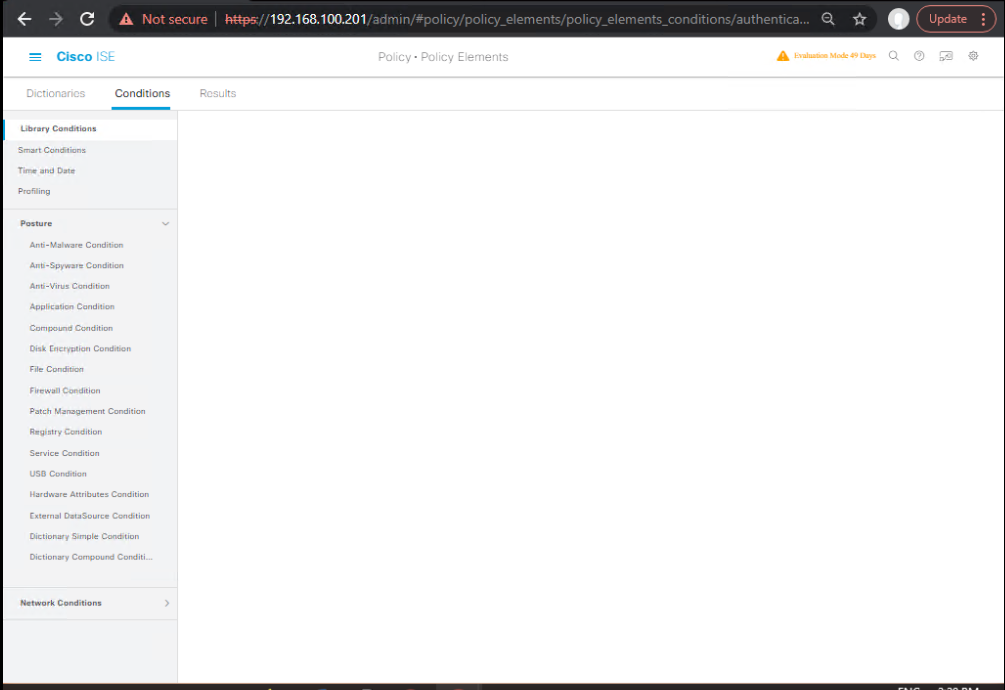Image resolution: width=1005 pixels, height=690 pixels.
Task: Click the Policy · Policy Elements title
Action: coord(443,57)
